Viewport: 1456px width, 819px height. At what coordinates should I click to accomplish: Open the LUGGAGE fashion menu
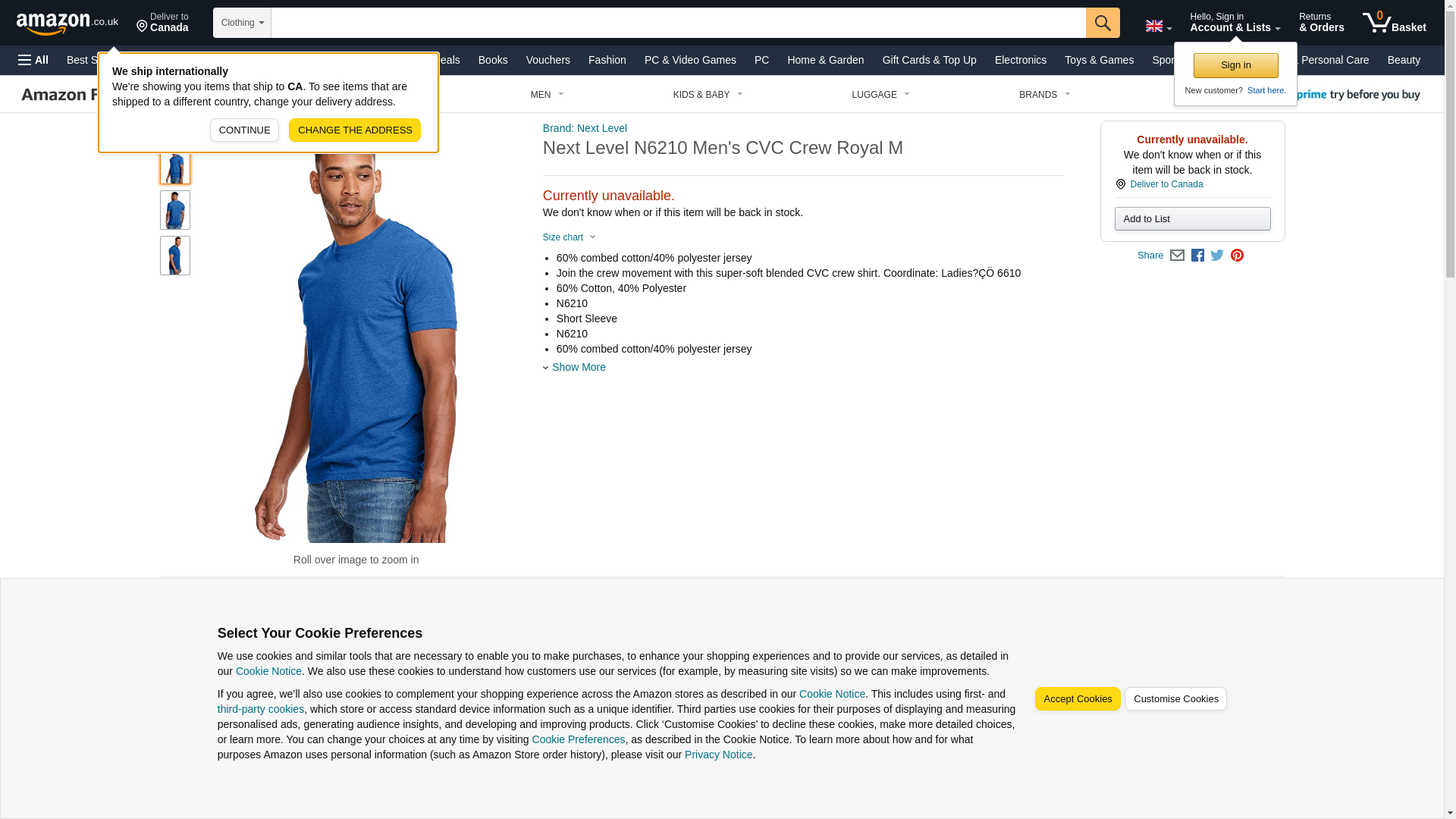tap(880, 95)
